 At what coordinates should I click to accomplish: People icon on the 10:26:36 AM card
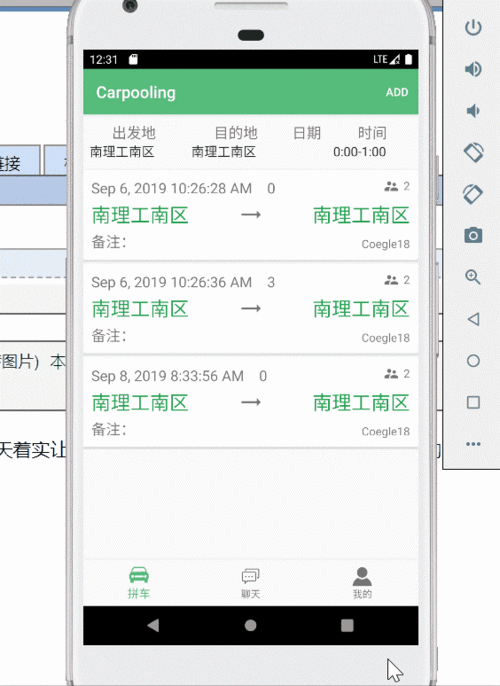(x=391, y=280)
